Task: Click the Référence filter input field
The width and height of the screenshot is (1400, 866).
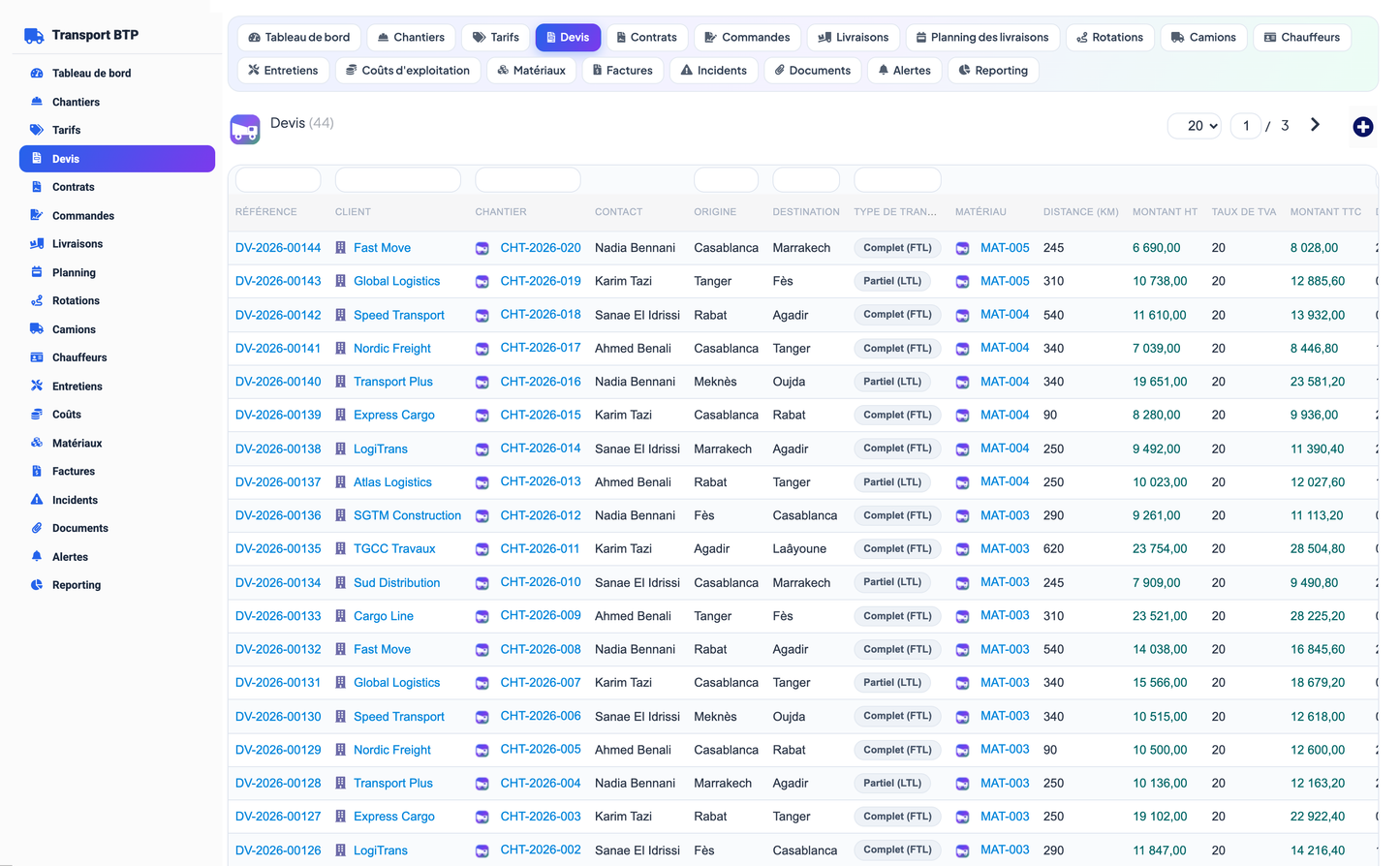Action: (278, 180)
